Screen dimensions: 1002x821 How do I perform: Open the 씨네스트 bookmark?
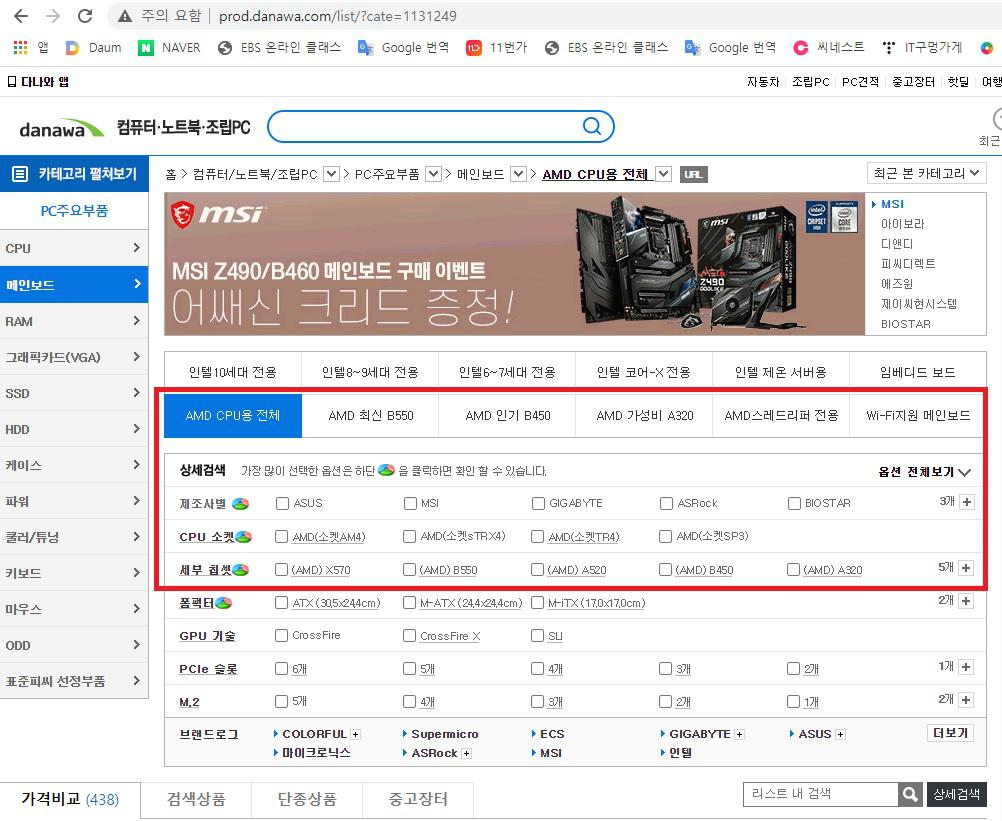[x=829, y=47]
